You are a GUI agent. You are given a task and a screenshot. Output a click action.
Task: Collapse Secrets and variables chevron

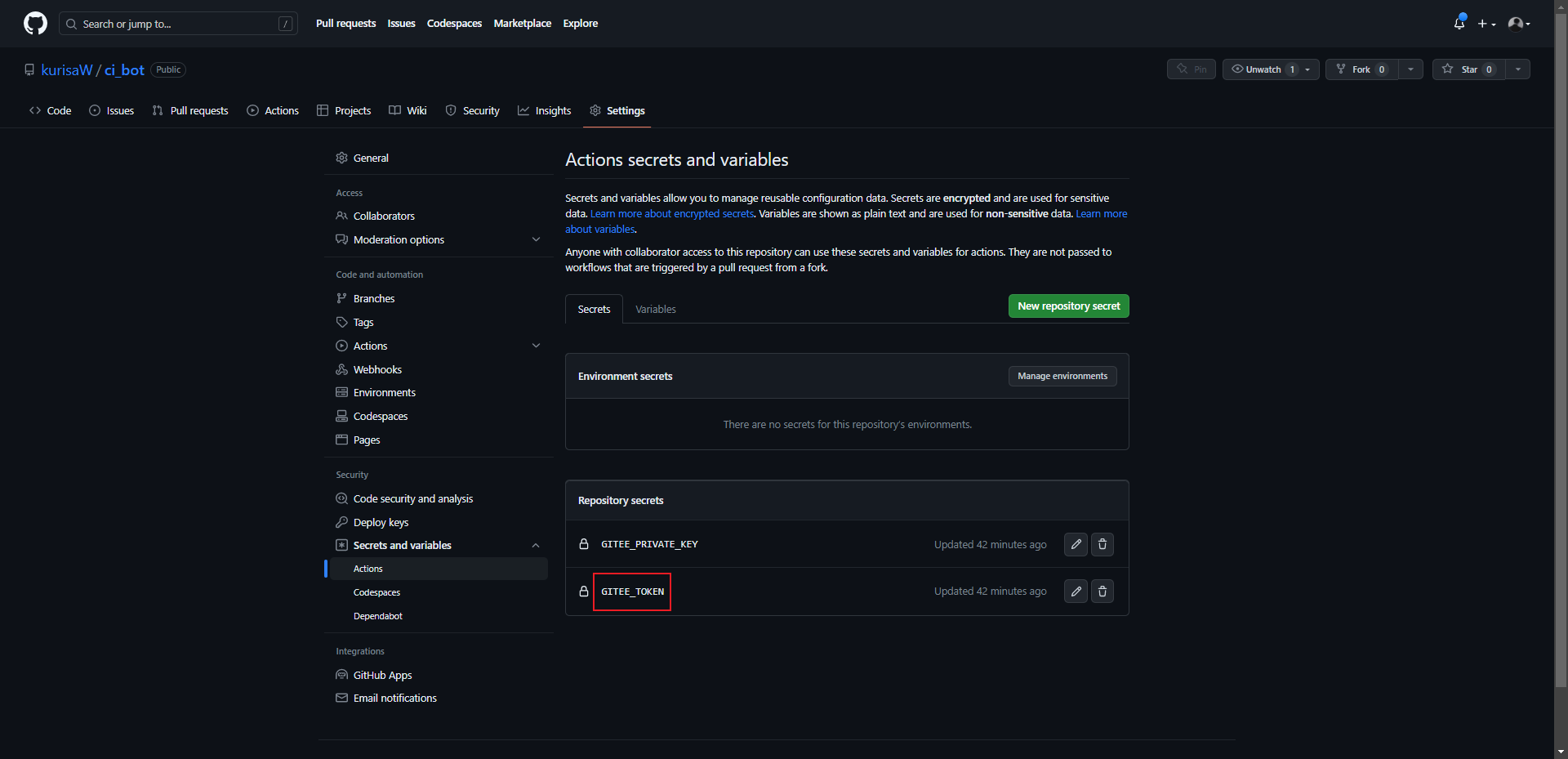coord(536,546)
